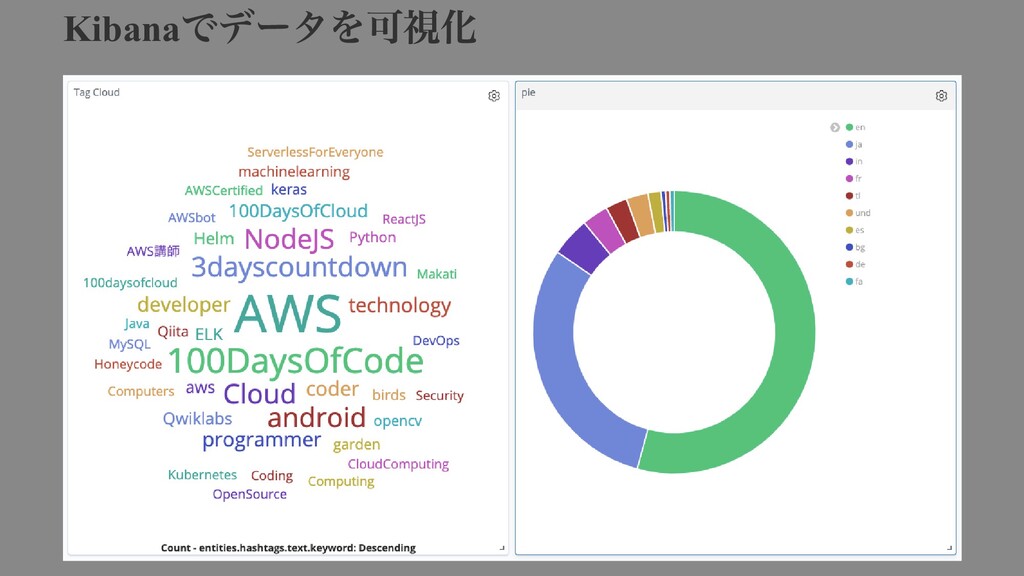Click the 'Computers' tag

click(141, 391)
